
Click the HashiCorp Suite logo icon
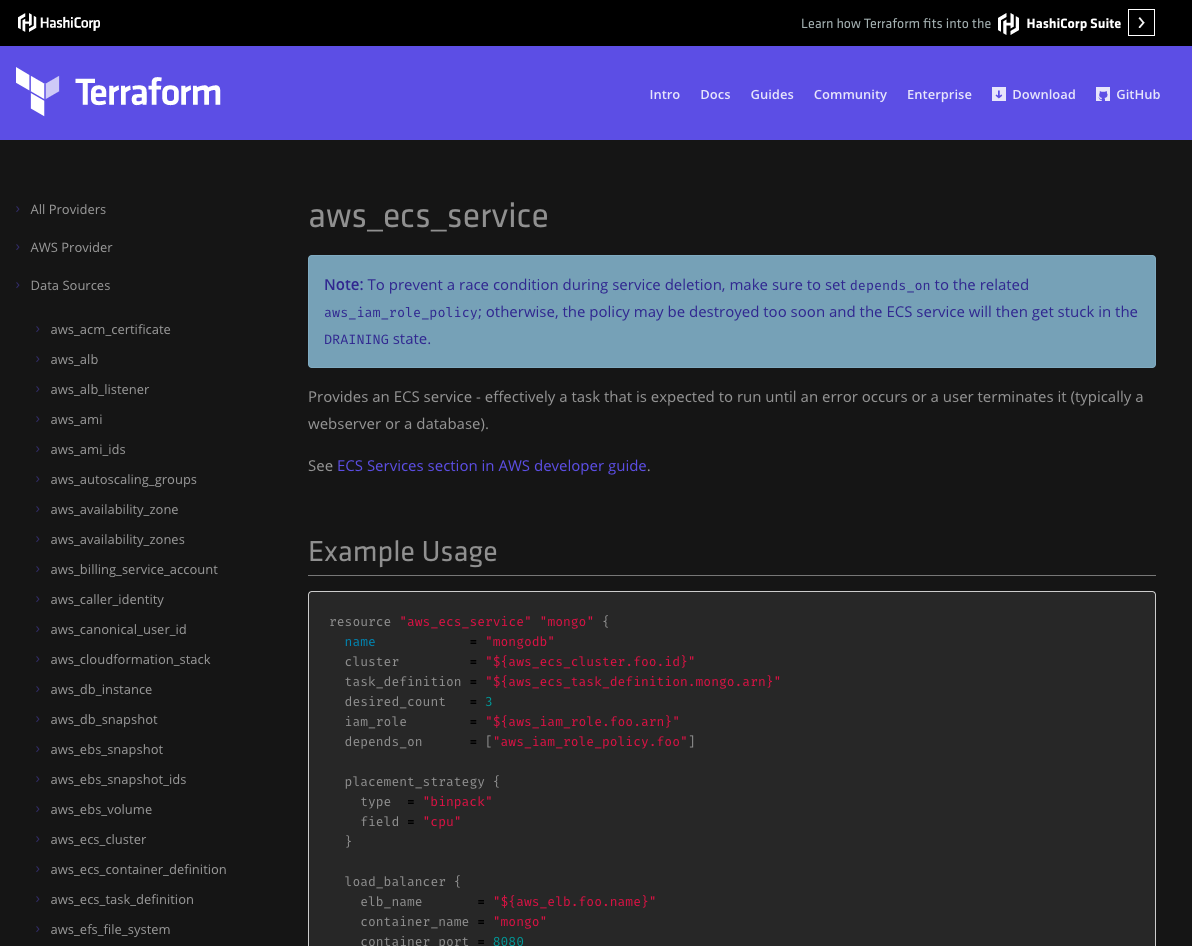pos(1008,24)
